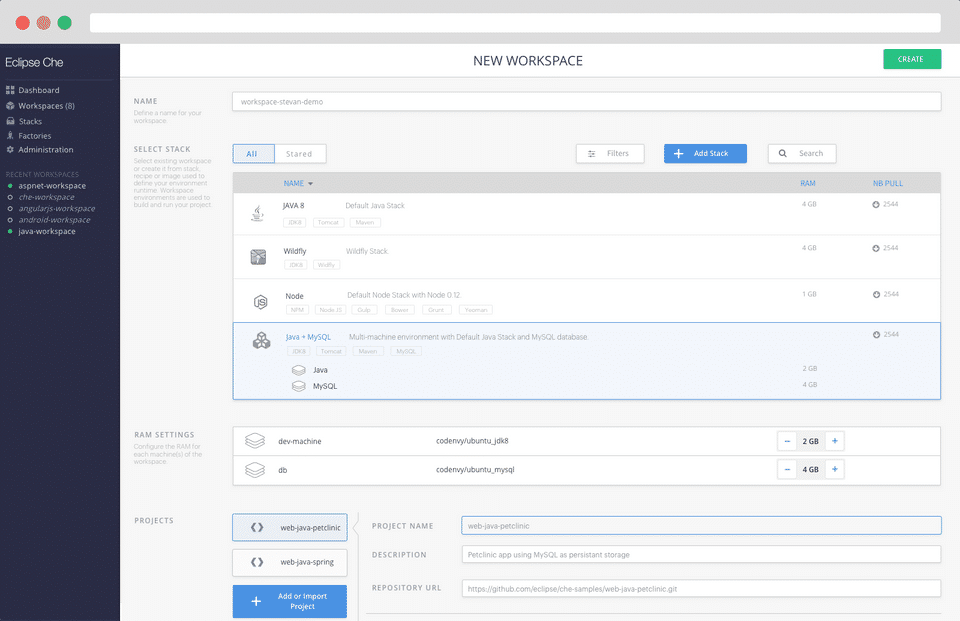This screenshot has height=621, width=960.
Task: Open Workspaces (8) in the sidebar
Action: coord(47,105)
